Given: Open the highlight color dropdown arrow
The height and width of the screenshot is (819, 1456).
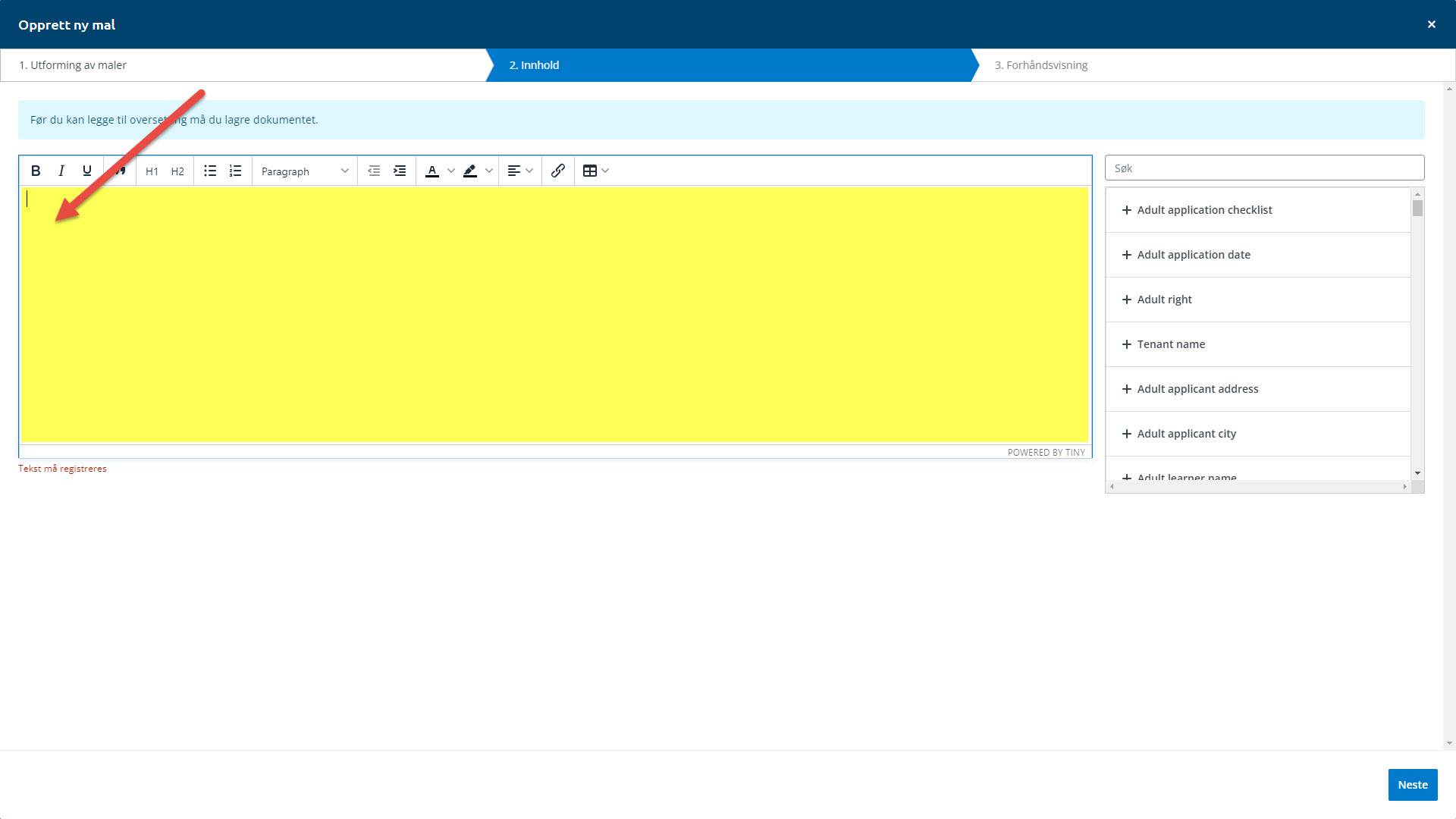Looking at the screenshot, I should coord(489,171).
